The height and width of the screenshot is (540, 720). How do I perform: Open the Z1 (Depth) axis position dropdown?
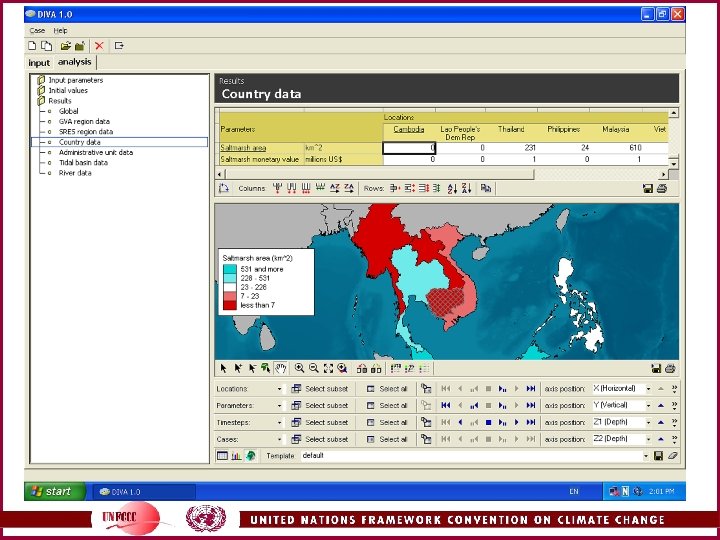click(x=648, y=422)
